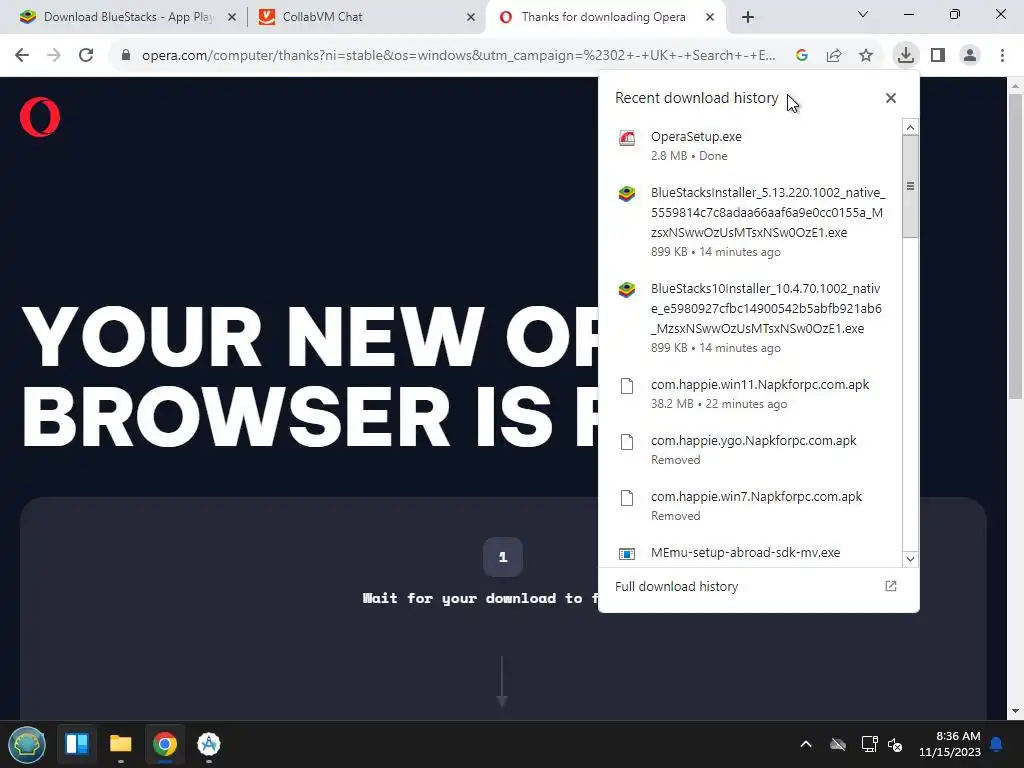The image size is (1024, 768).
Task: Click the Chrome taskbar icon
Action: click(165, 744)
